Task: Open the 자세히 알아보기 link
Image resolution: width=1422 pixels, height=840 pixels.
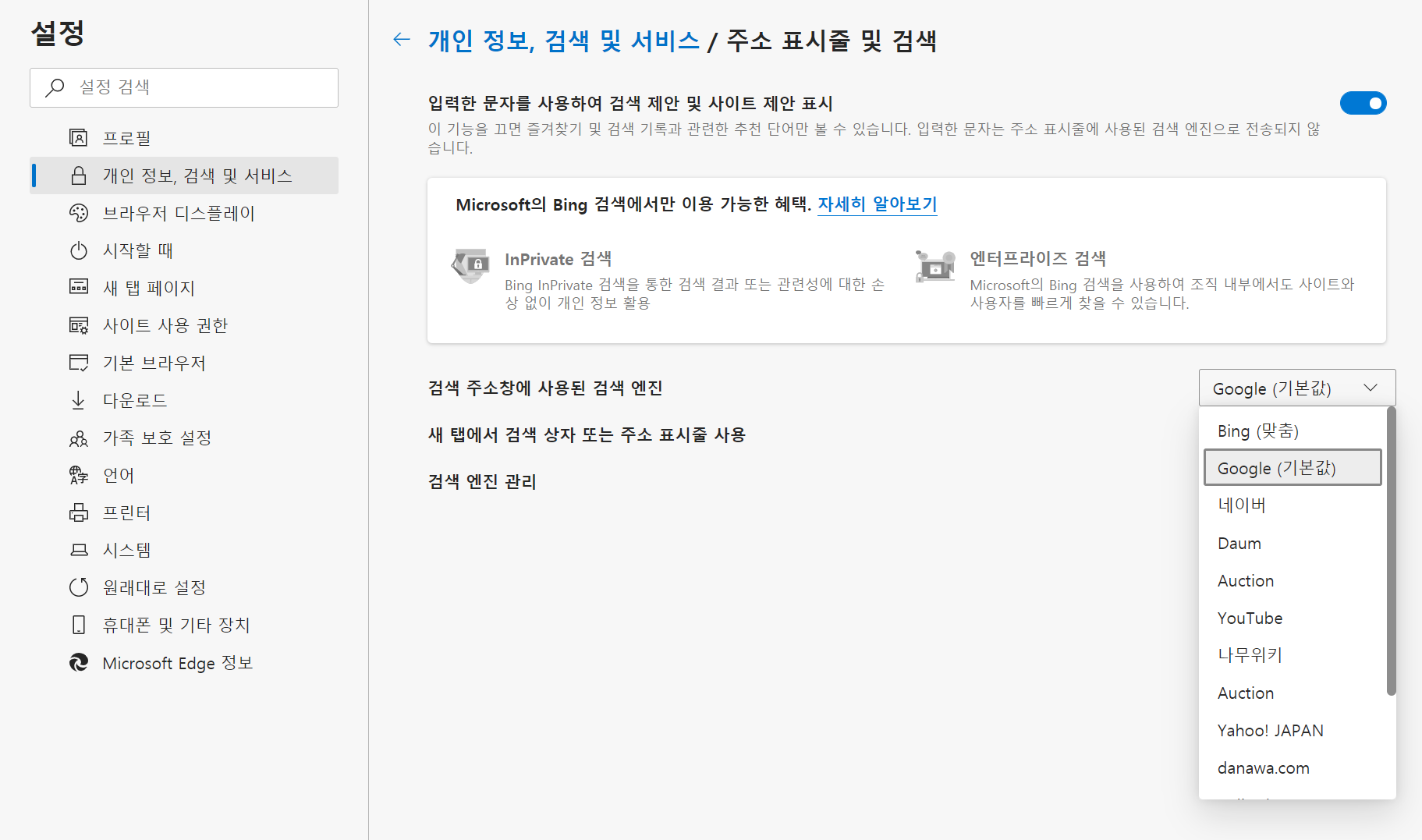Action: point(877,204)
